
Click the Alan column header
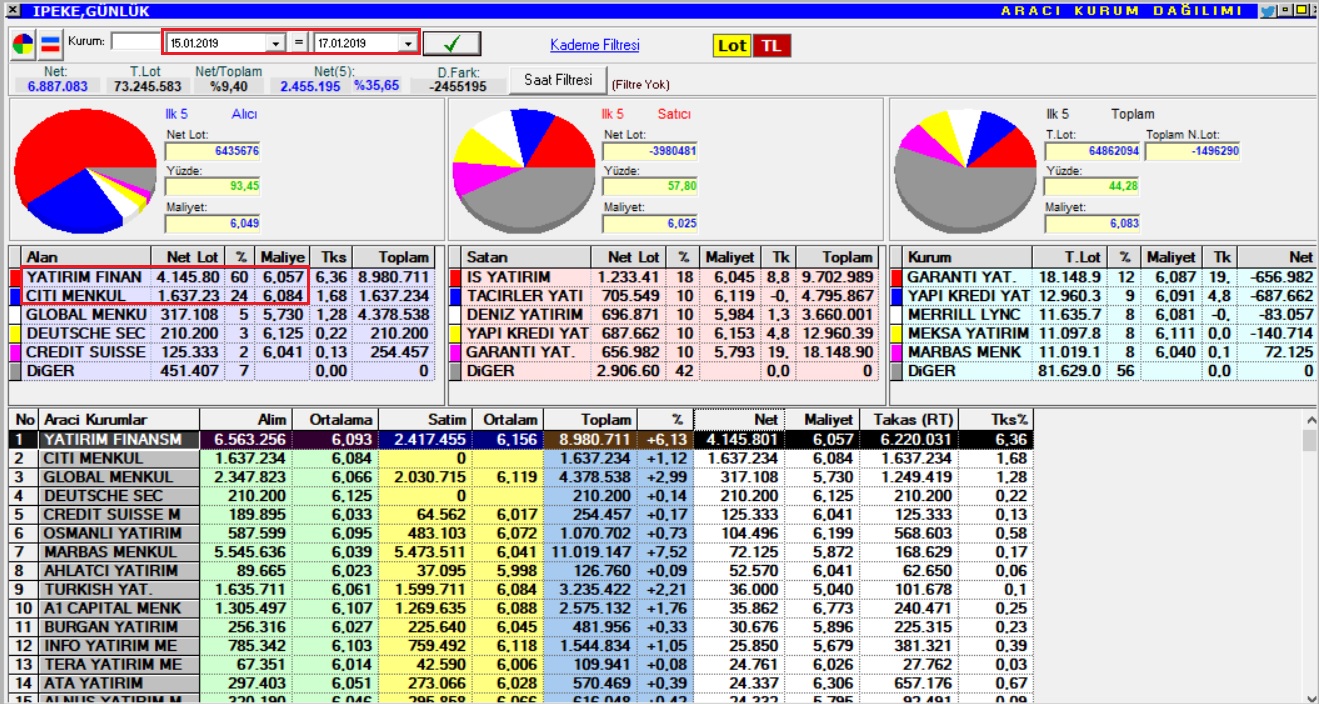(86, 257)
